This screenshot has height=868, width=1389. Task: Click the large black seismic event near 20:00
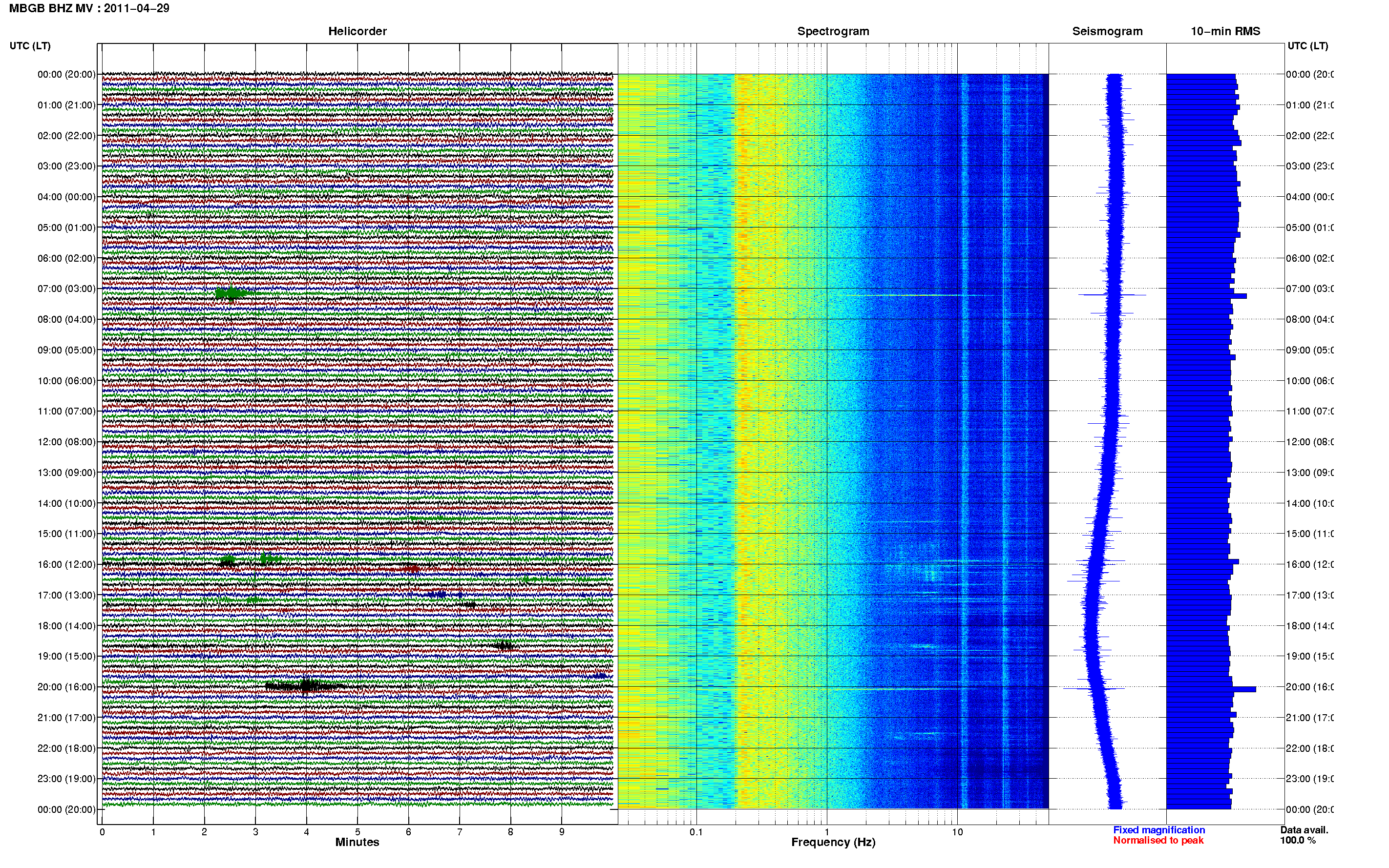[306, 685]
